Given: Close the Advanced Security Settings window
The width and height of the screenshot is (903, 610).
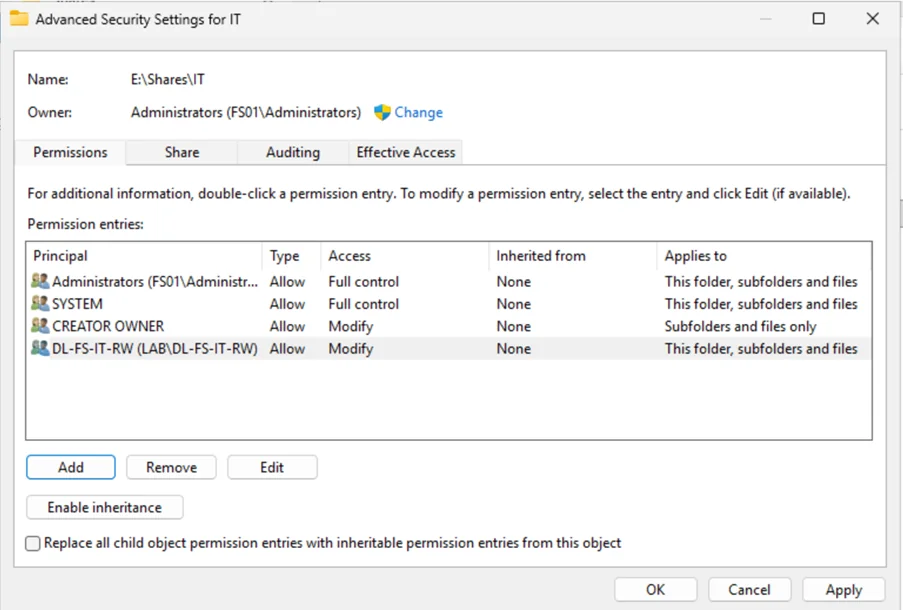Looking at the screenshot, I should pos(872,18).
